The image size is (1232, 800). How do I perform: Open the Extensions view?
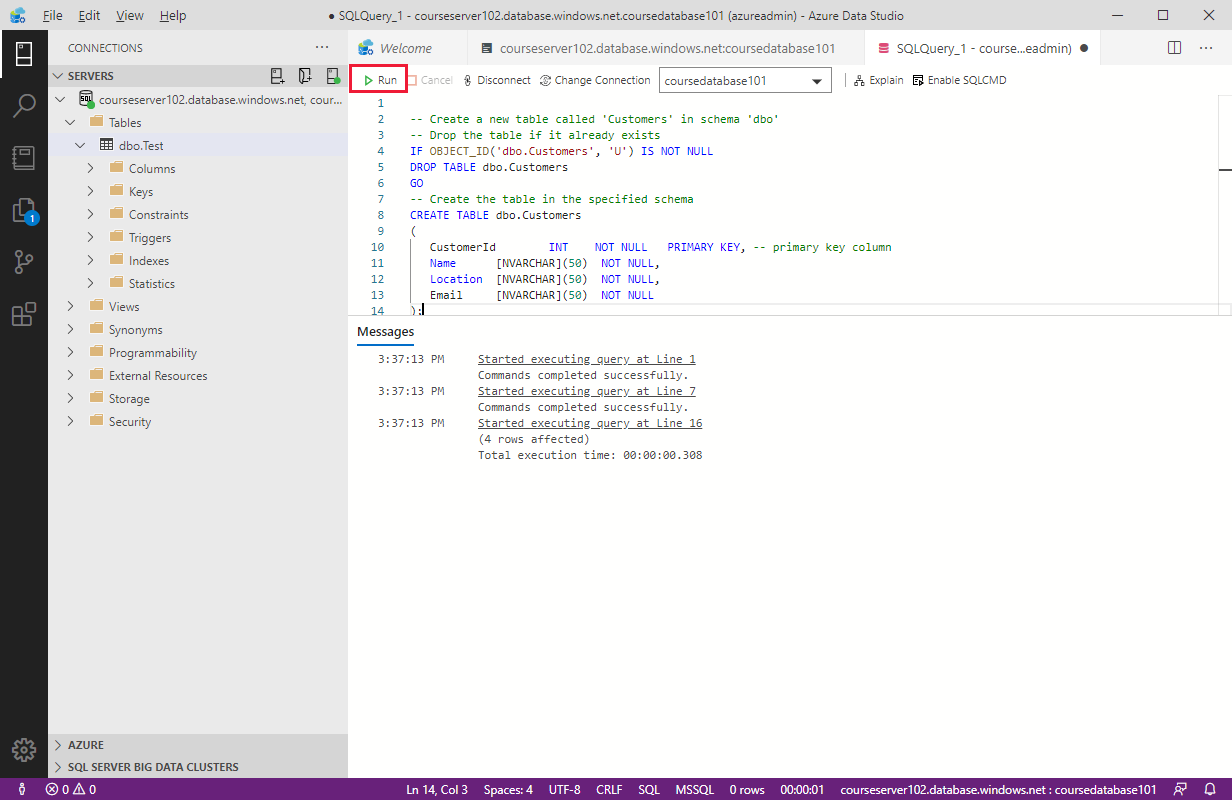tap(24, 314)
